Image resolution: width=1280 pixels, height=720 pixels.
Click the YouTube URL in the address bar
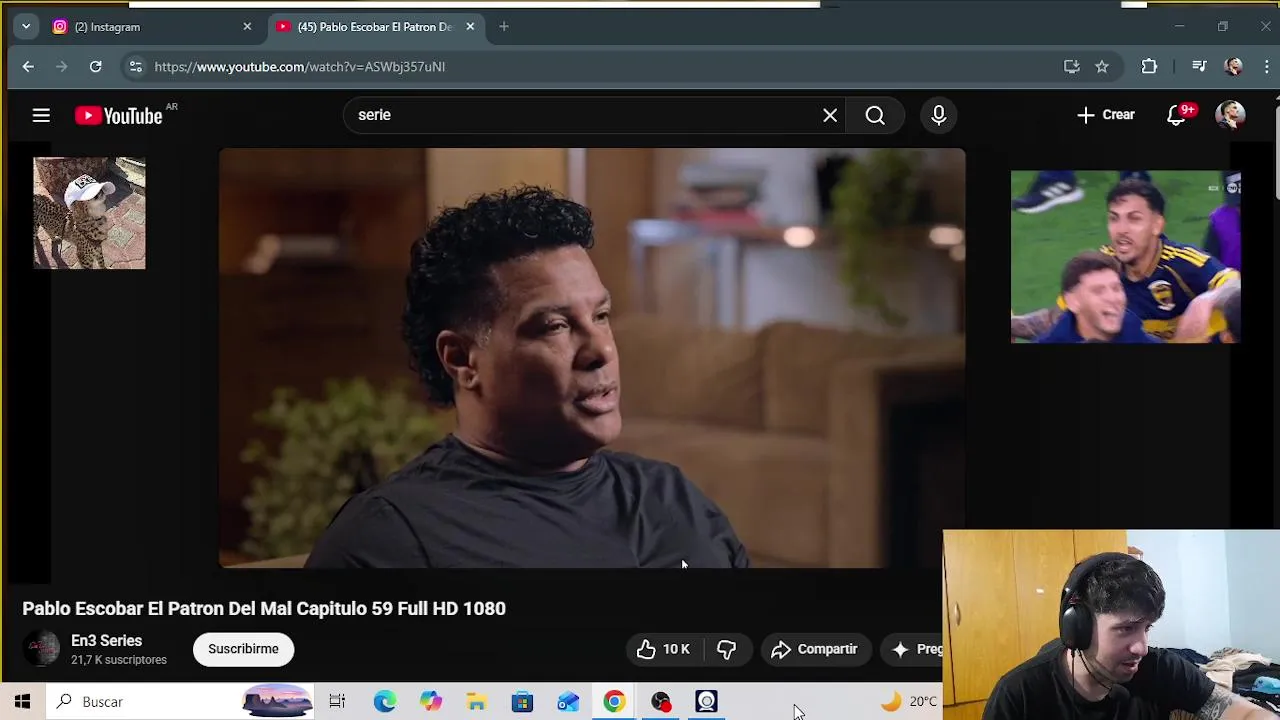click(x=300, y=67)
